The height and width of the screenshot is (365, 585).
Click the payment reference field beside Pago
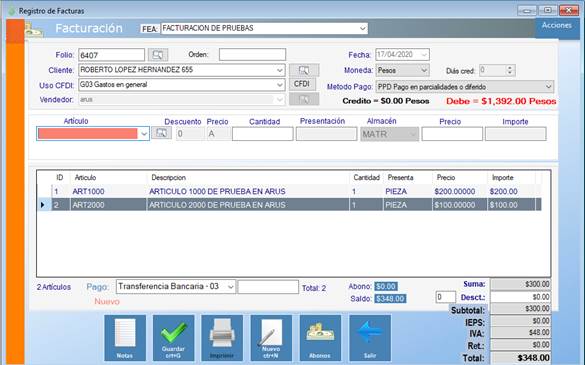pyautogui.click(x=268, y=287)
